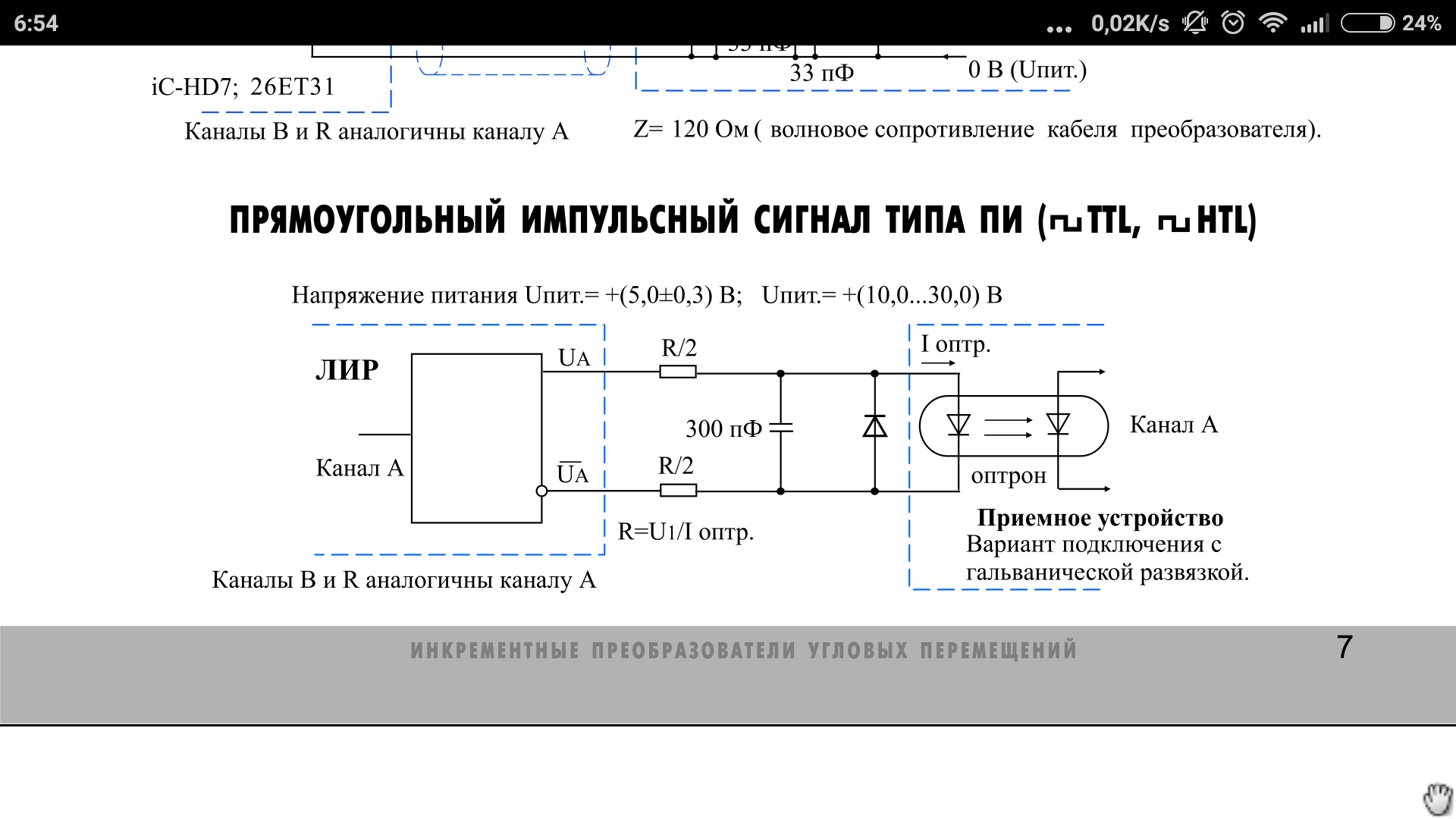Image resolution: width=1456 pixels, height=819 pixels.
Task: Tap the 6:54 clock in status bar
Action: point(36,23)
